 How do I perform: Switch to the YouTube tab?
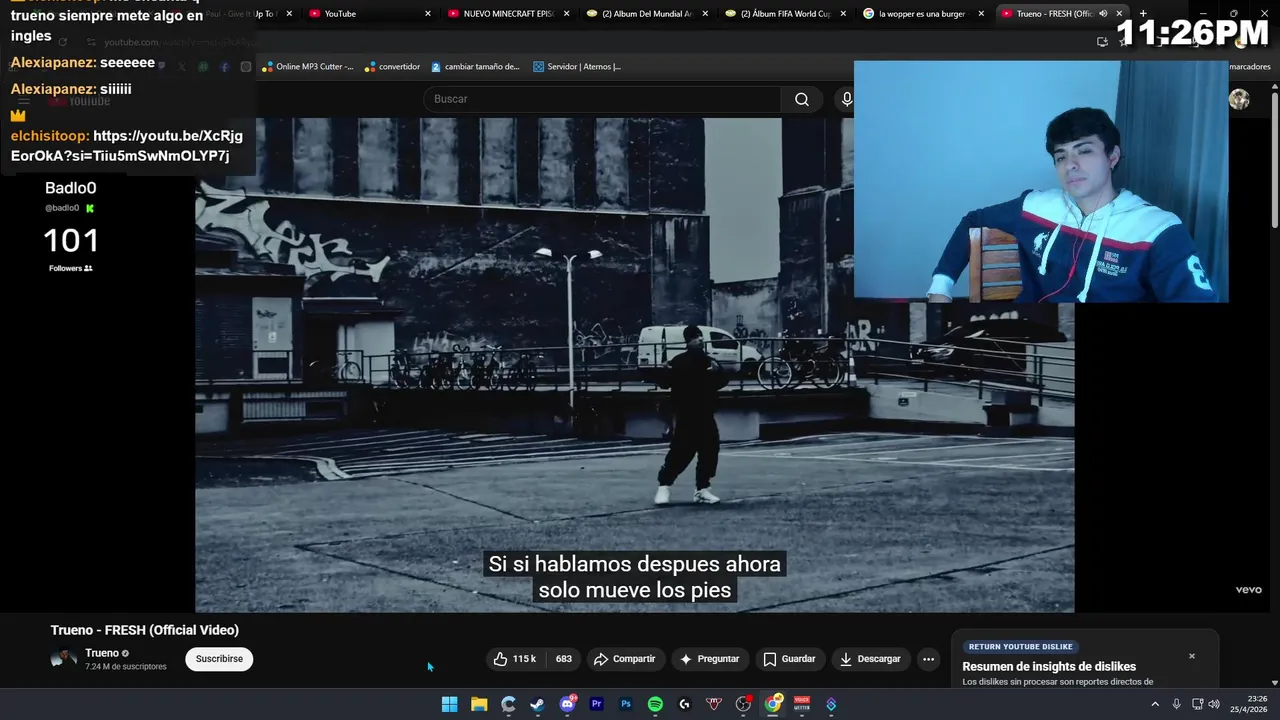tap(369, 14)
